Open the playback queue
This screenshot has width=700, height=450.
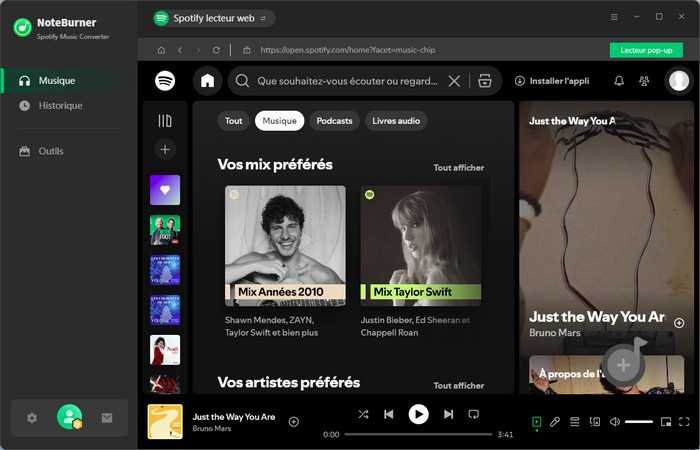(x=575, y=421)
